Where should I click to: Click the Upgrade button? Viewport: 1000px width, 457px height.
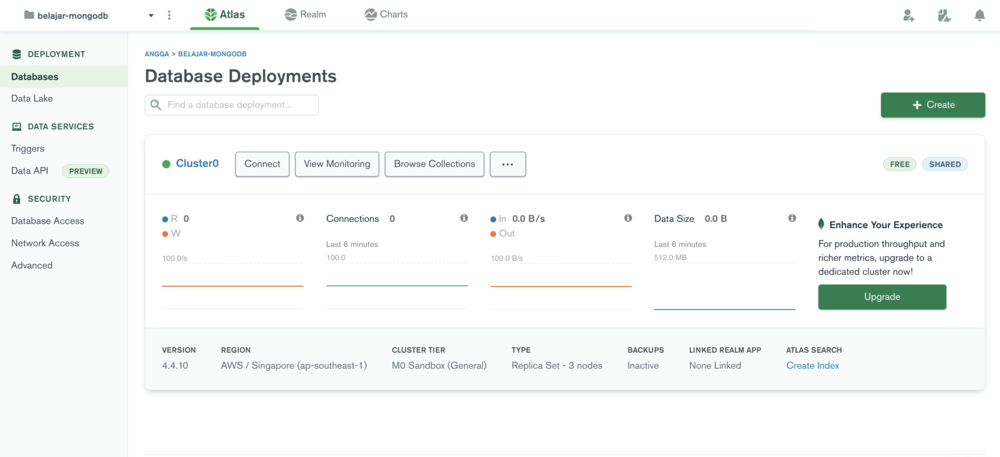tap(882, 297)
